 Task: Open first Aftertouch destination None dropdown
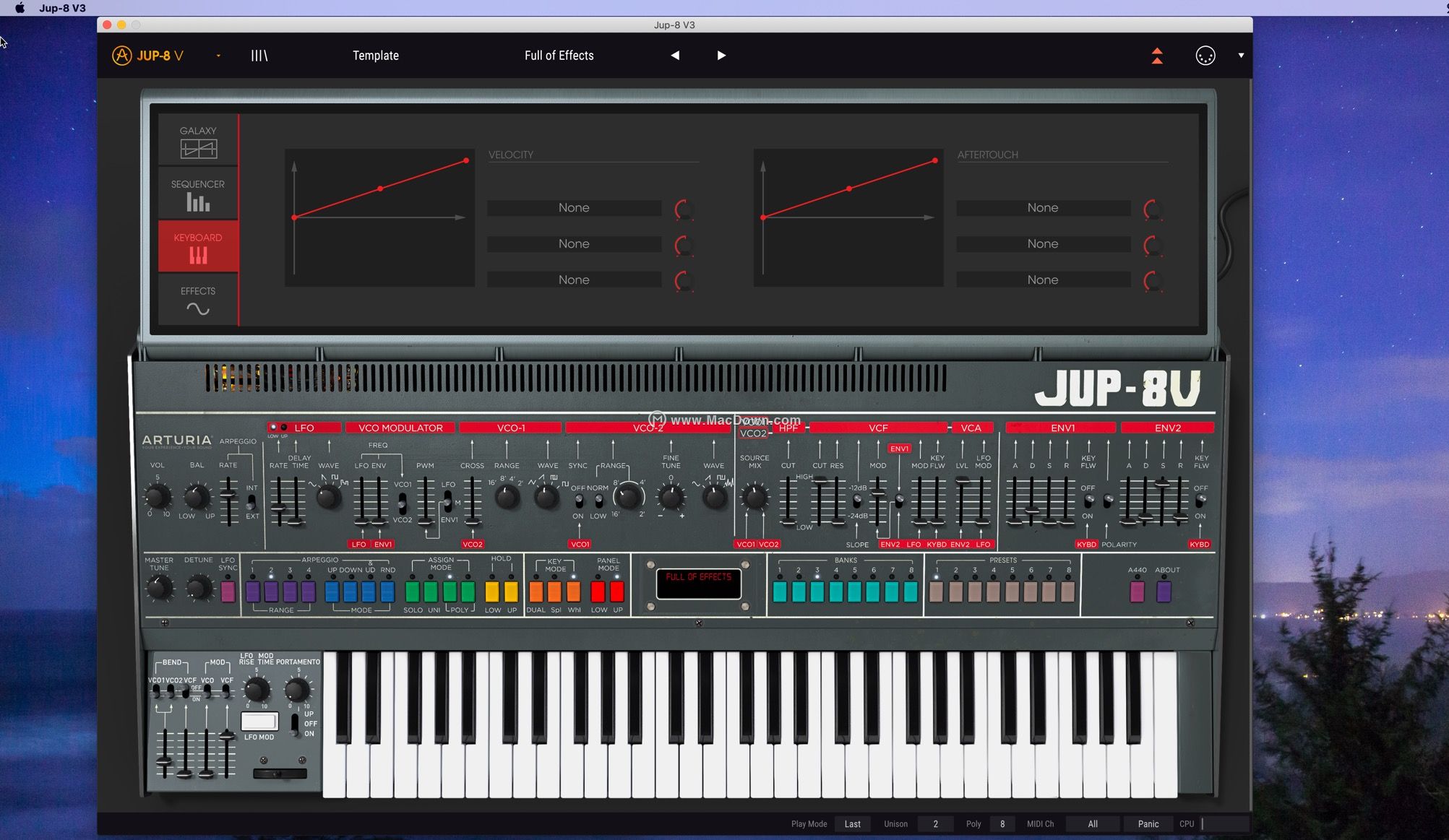click(x=1043, y=208)
